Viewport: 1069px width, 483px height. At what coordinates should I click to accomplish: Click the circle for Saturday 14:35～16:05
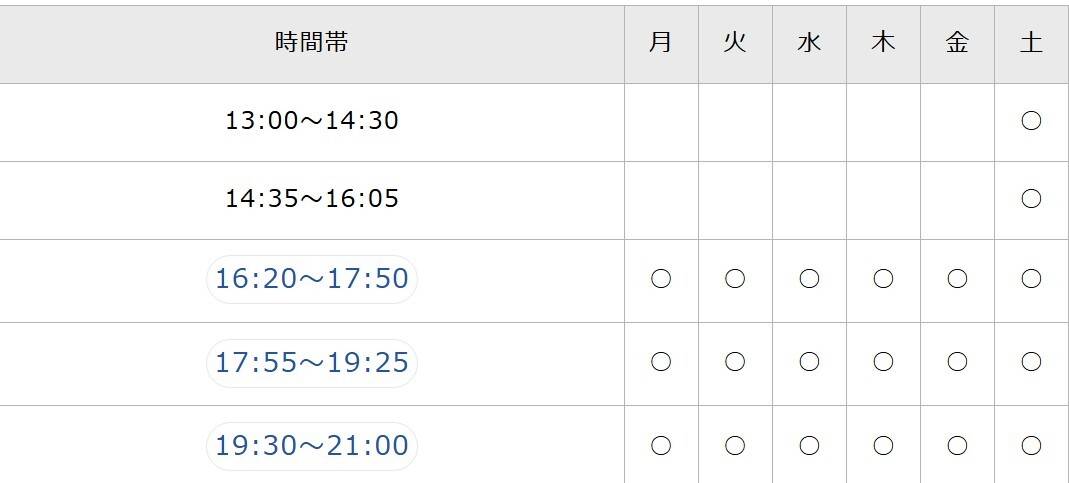coord(1031,199)
